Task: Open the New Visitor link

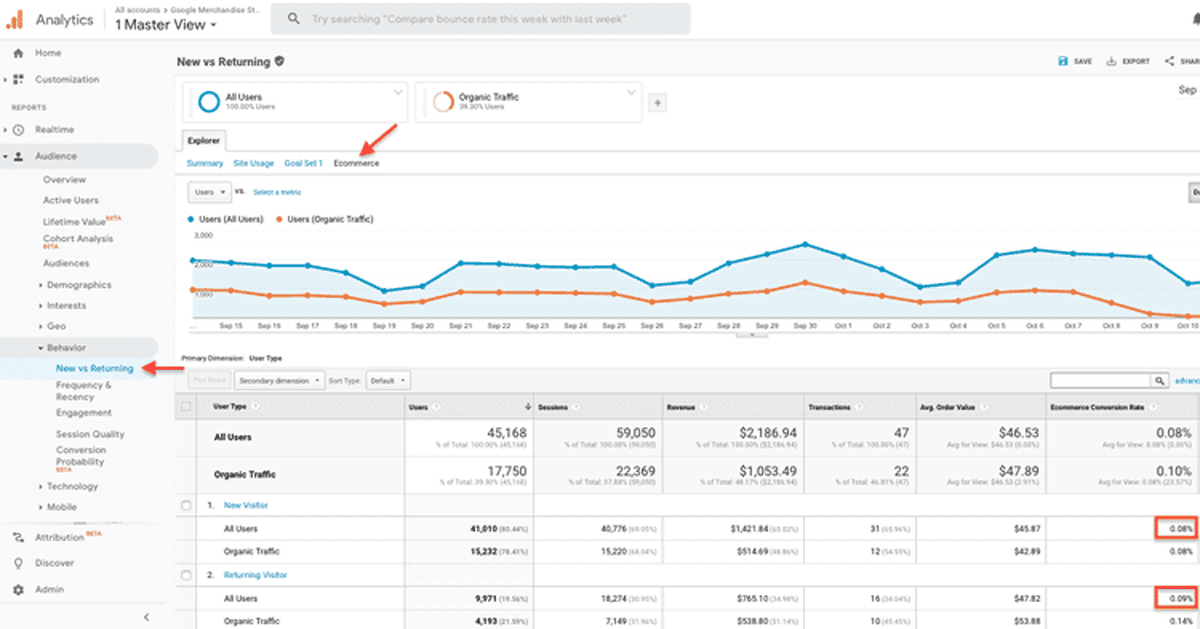Action: point(245,506)
